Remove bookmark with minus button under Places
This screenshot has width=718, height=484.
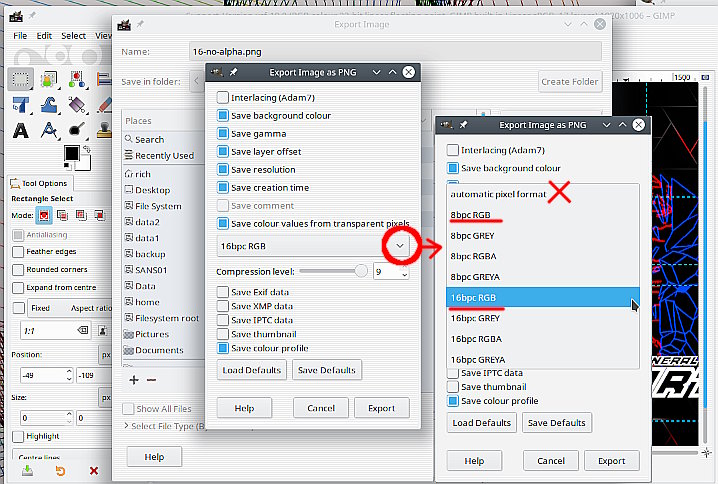pyautogui.click(x=152, y=380)
